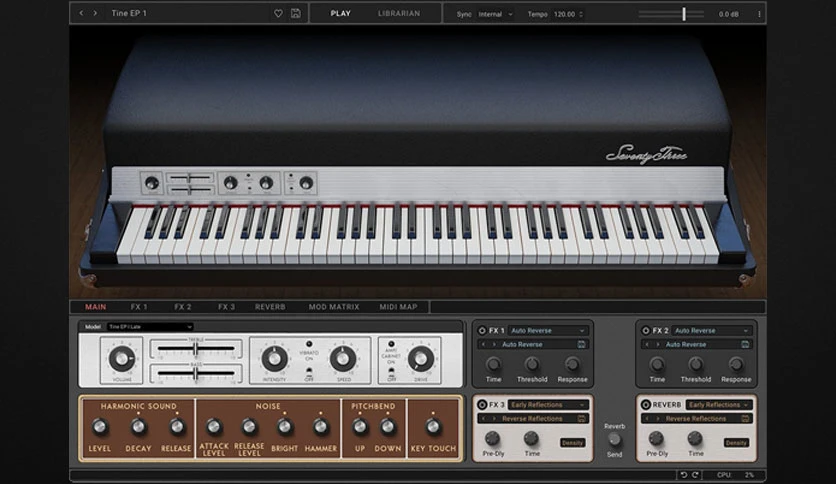The image size is (836, 484).
Task: Switch to the FX 1 tab
Action: coord(139,306)
